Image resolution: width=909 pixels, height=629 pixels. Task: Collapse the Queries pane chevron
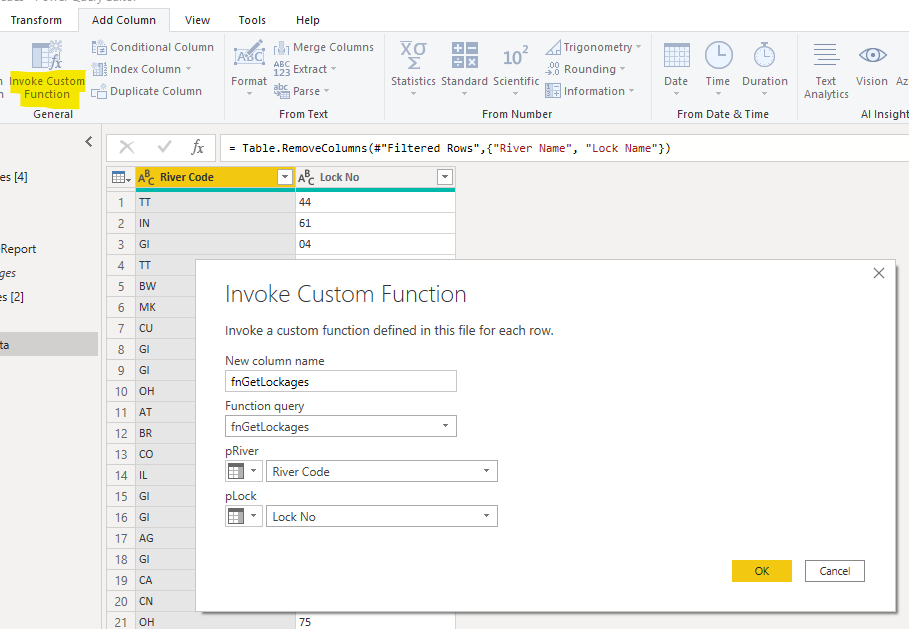[89, 142]
